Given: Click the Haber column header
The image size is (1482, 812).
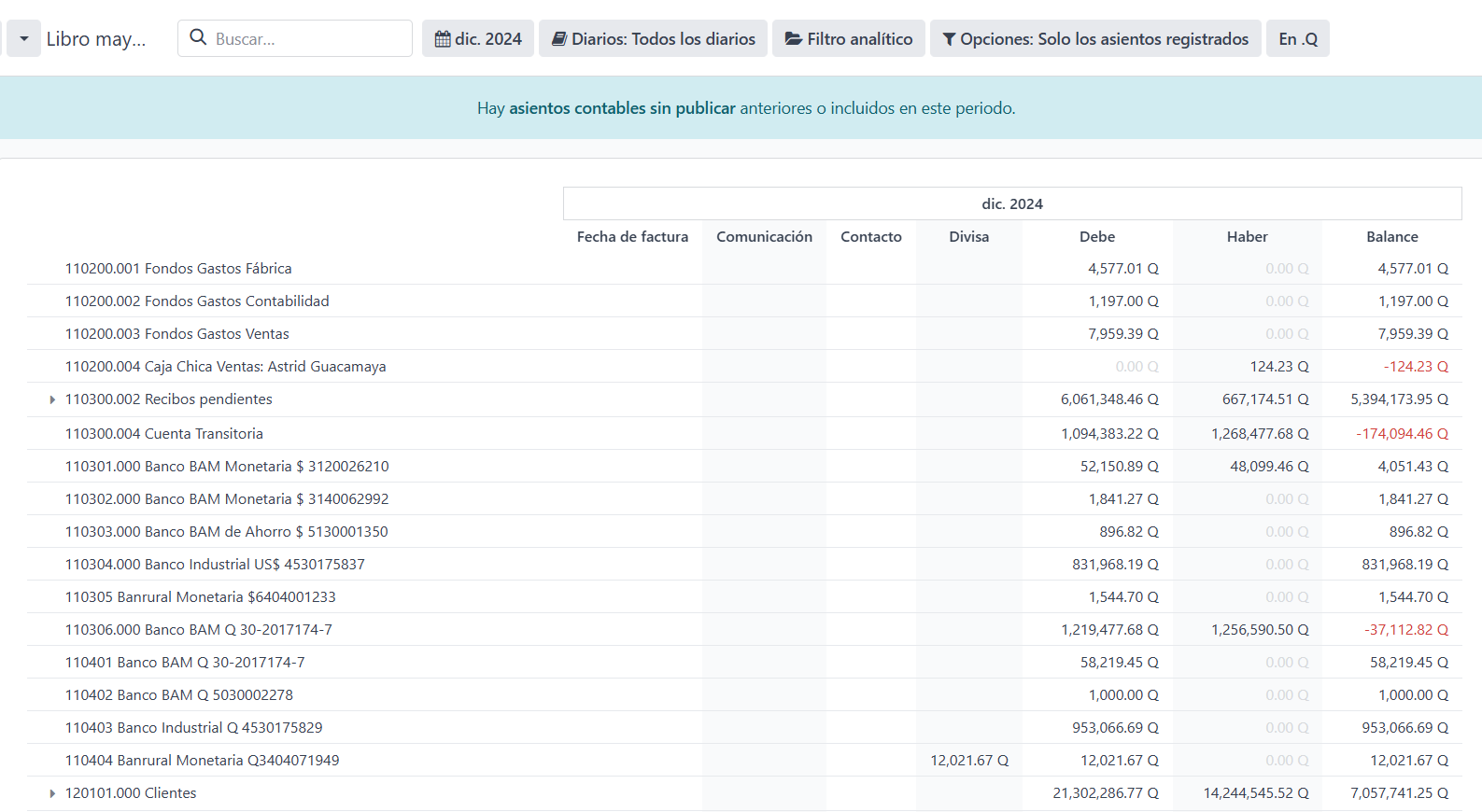Looking at the screenshot, I should point(1247,237).
